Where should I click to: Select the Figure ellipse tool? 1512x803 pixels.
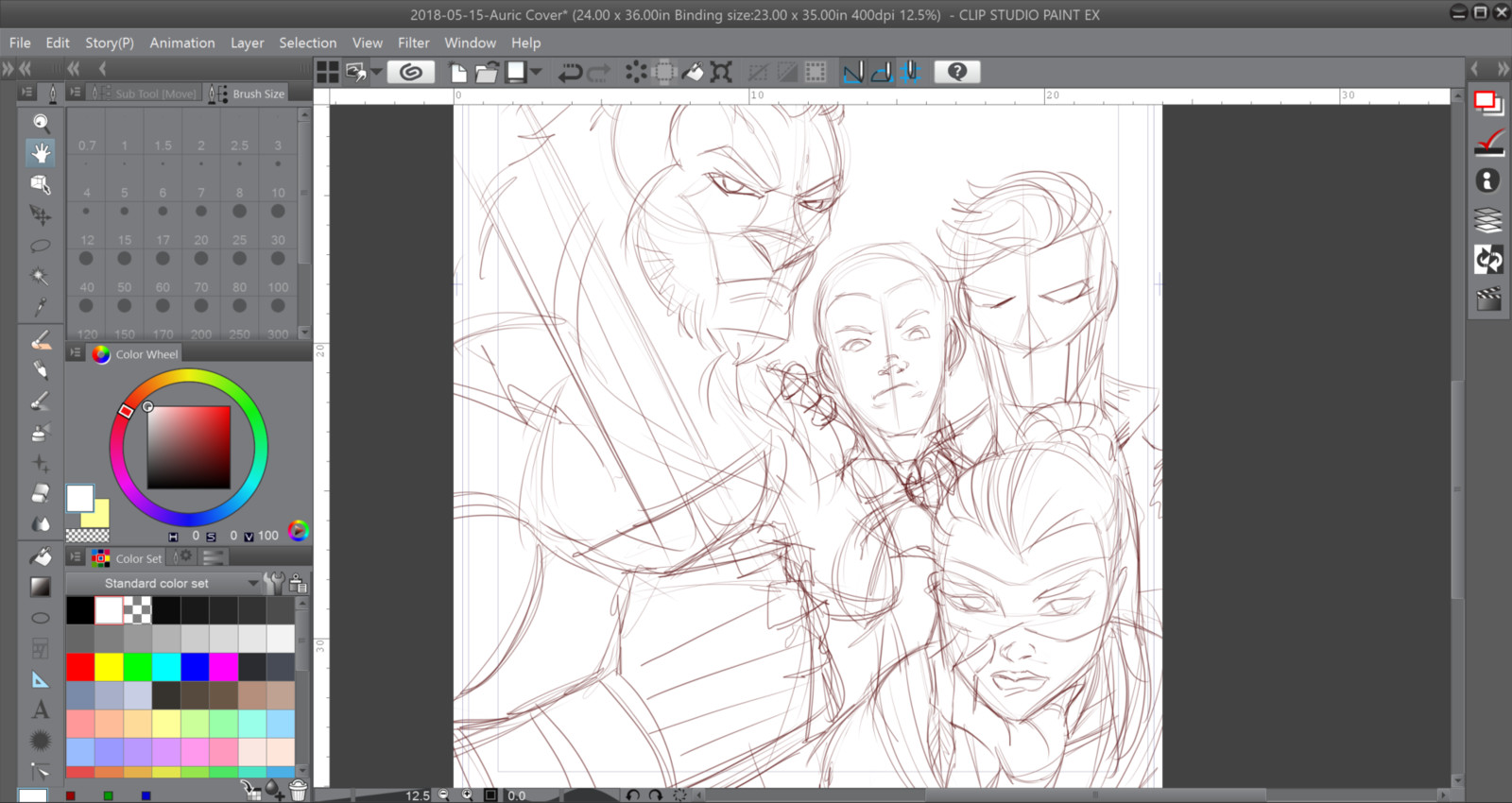[41, 618]
